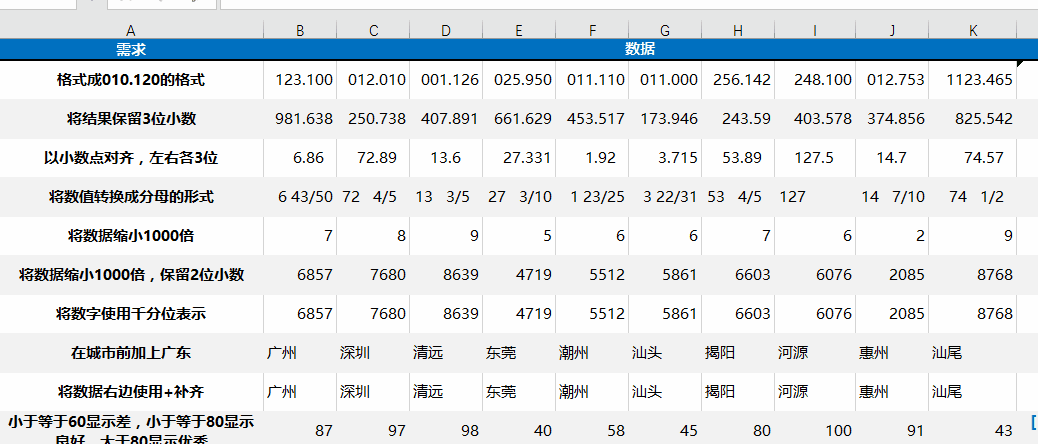Select the 将数据右边使用+补齐 label cell
Viewport: 1038px width, 444px height.
pos(131,392)
